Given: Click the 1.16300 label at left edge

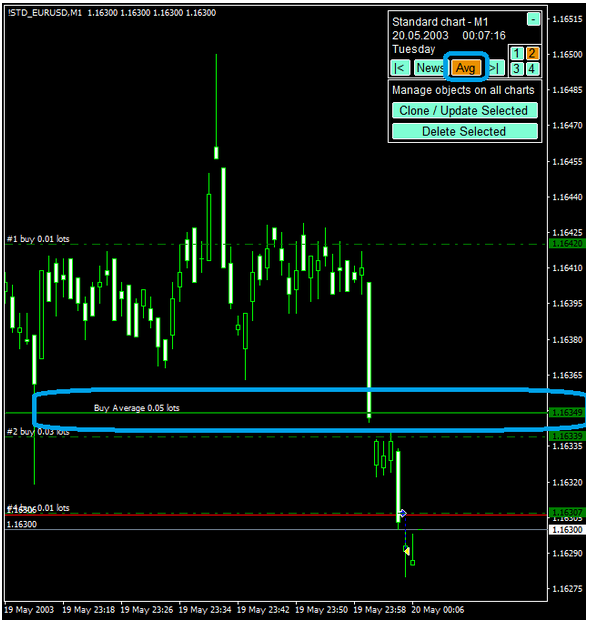Looking at the screenshot, I should pyautogui.click(x=22, y=524).
